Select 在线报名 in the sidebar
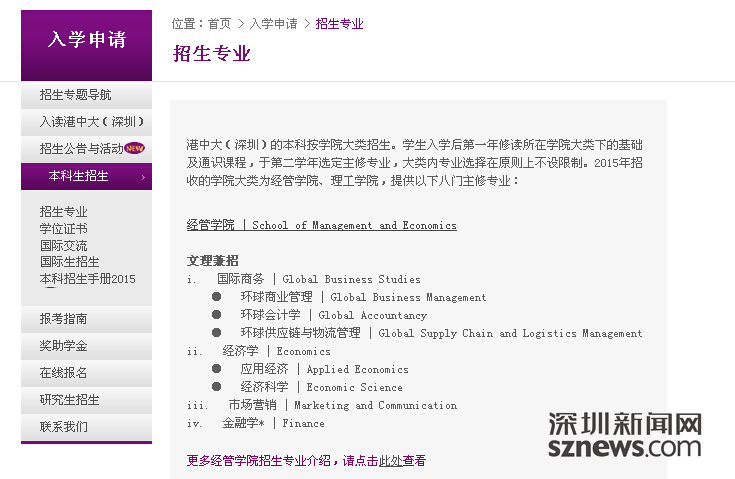 [x=63, y=373]
